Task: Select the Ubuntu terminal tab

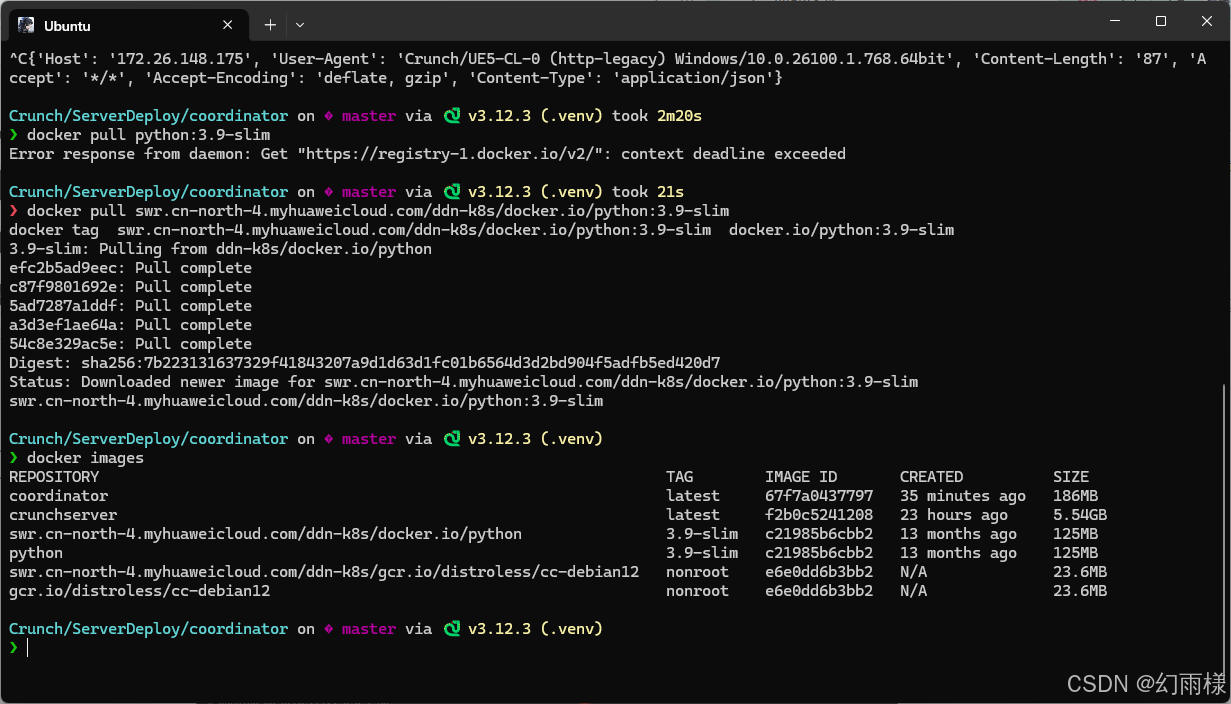Action: pyautogui.click(x=128, y=24)
